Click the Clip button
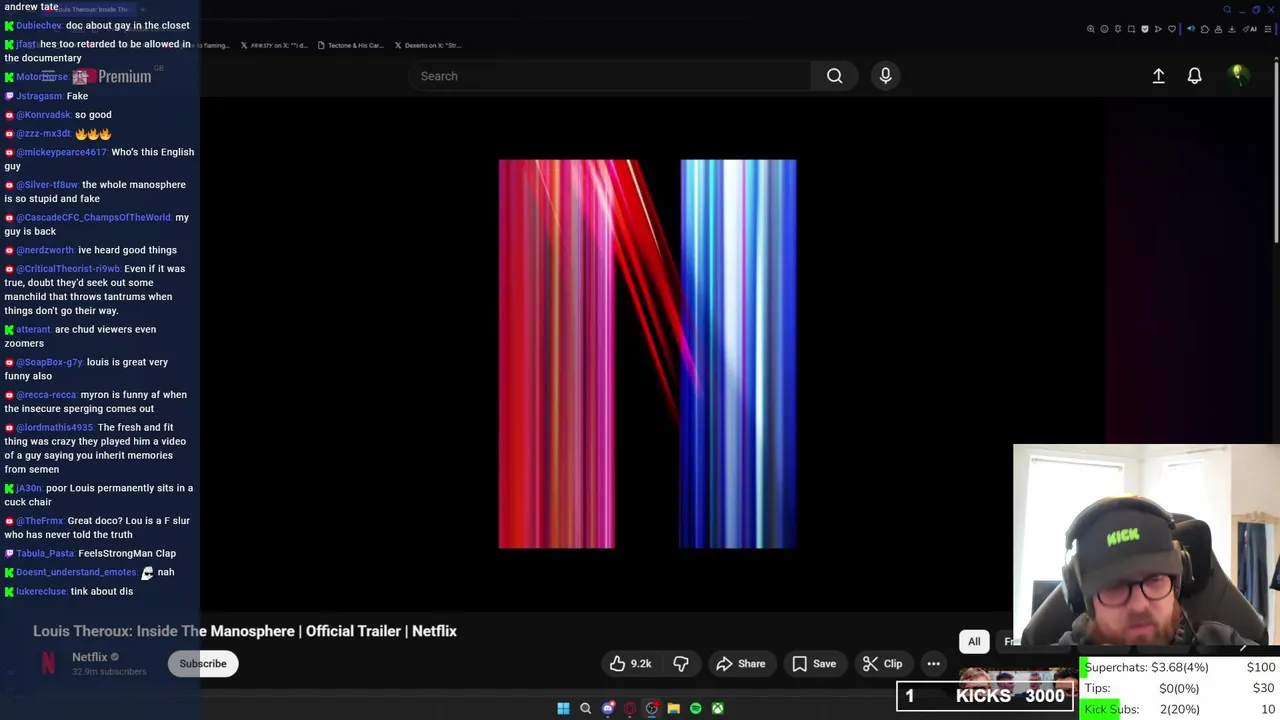The width and height of the screenshot is (1280, 720). (883, 663)
